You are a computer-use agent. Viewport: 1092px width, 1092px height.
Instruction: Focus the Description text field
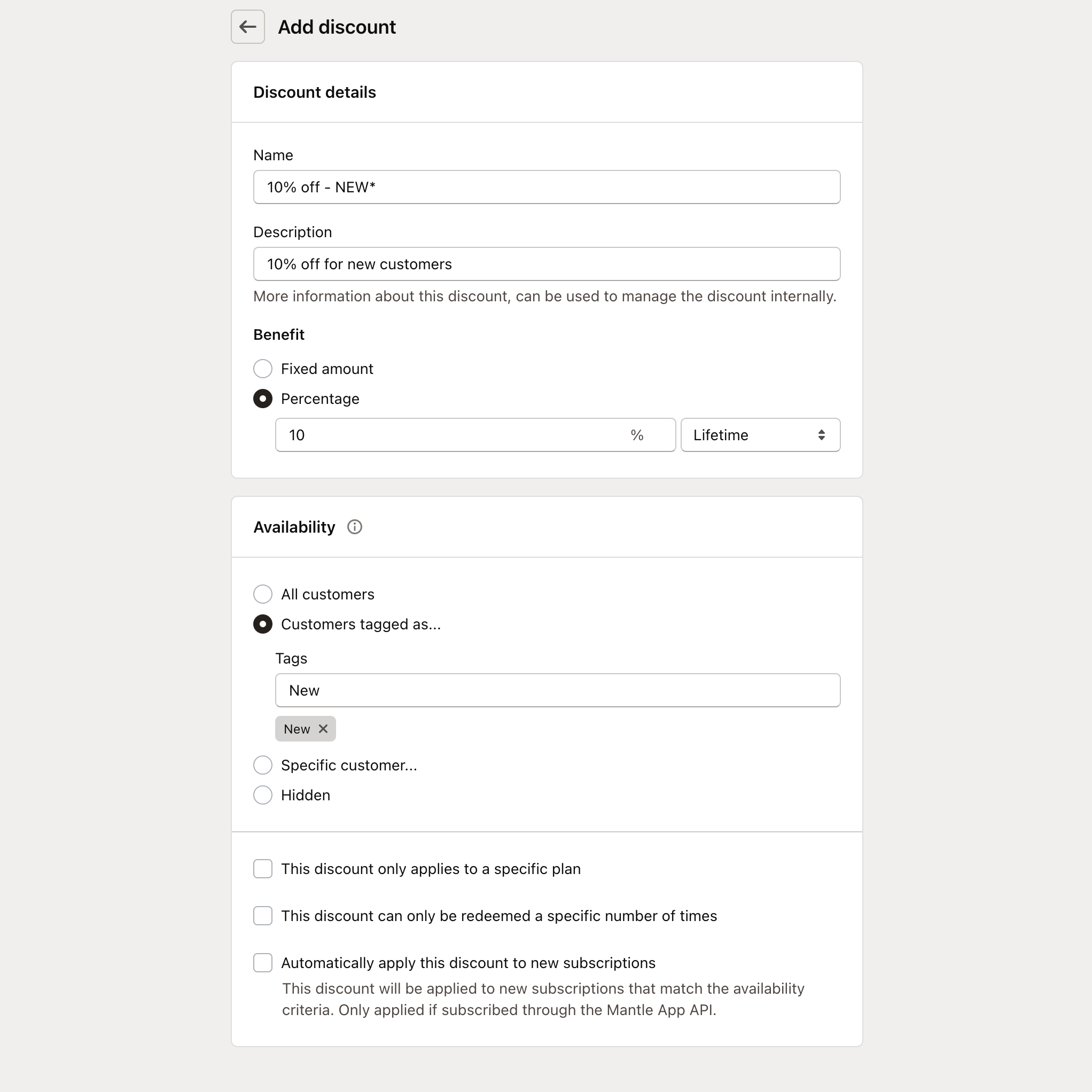click(x=546, y=264)
